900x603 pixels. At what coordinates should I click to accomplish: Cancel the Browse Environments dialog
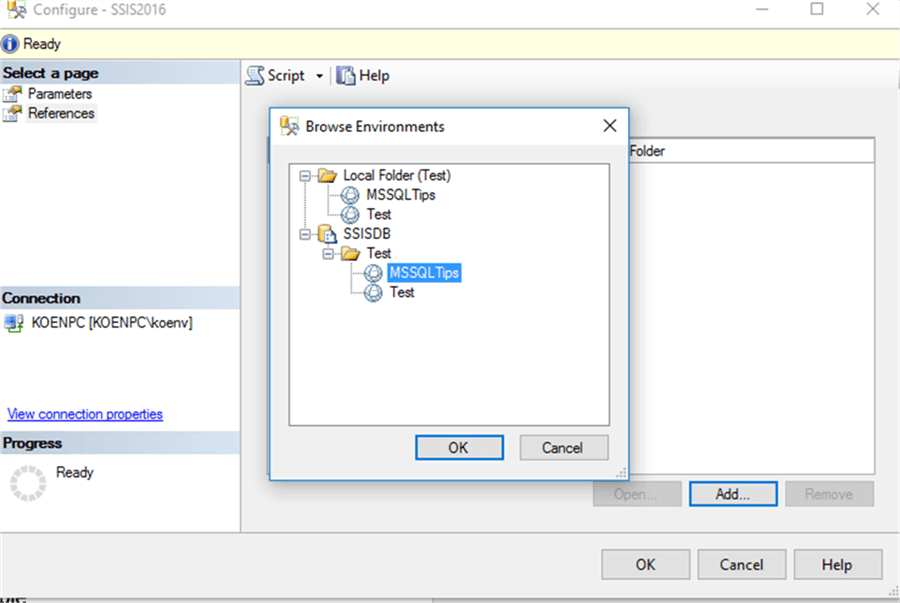click(564, 448)
